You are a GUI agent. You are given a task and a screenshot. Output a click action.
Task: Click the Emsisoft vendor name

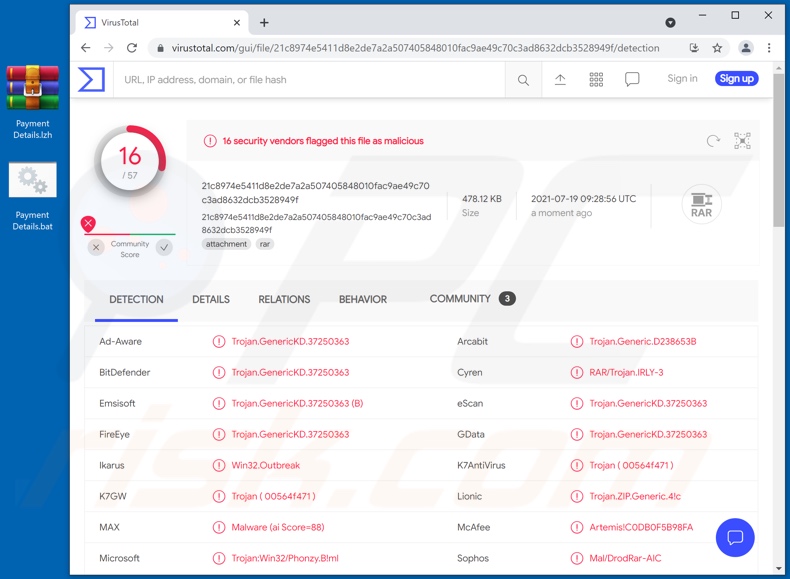click(x=117, y=403)
